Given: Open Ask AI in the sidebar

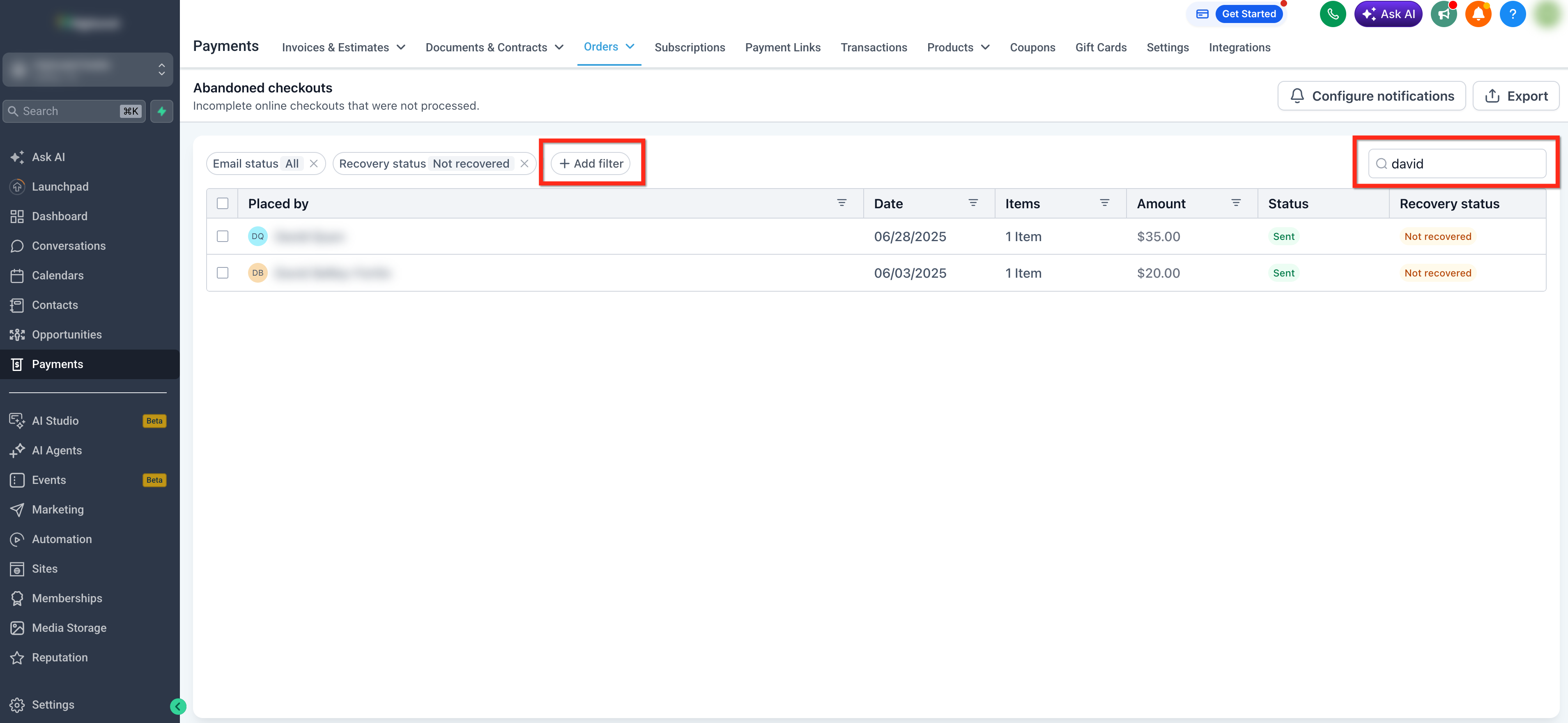Looking at the screenshot, I should (x=90, y=157).
